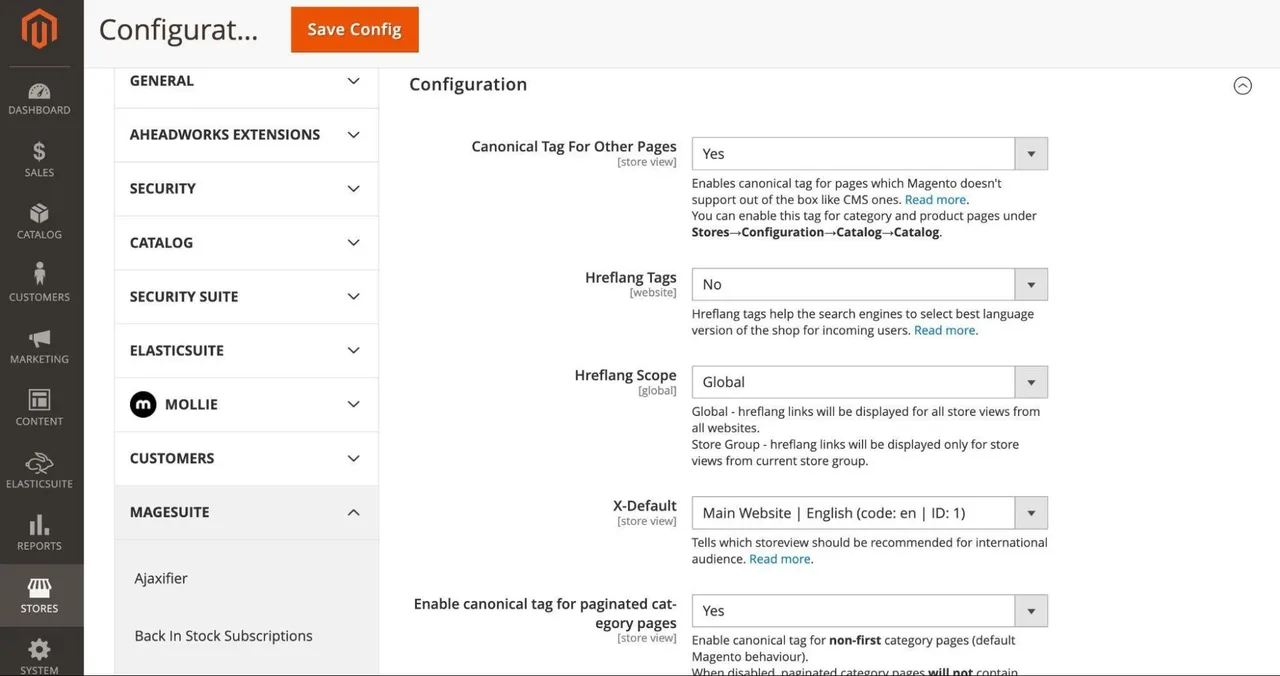1280x676 pixels.
Task: Click the Magento logo icon
Action: pyautogui.click(x=39, y=29)
